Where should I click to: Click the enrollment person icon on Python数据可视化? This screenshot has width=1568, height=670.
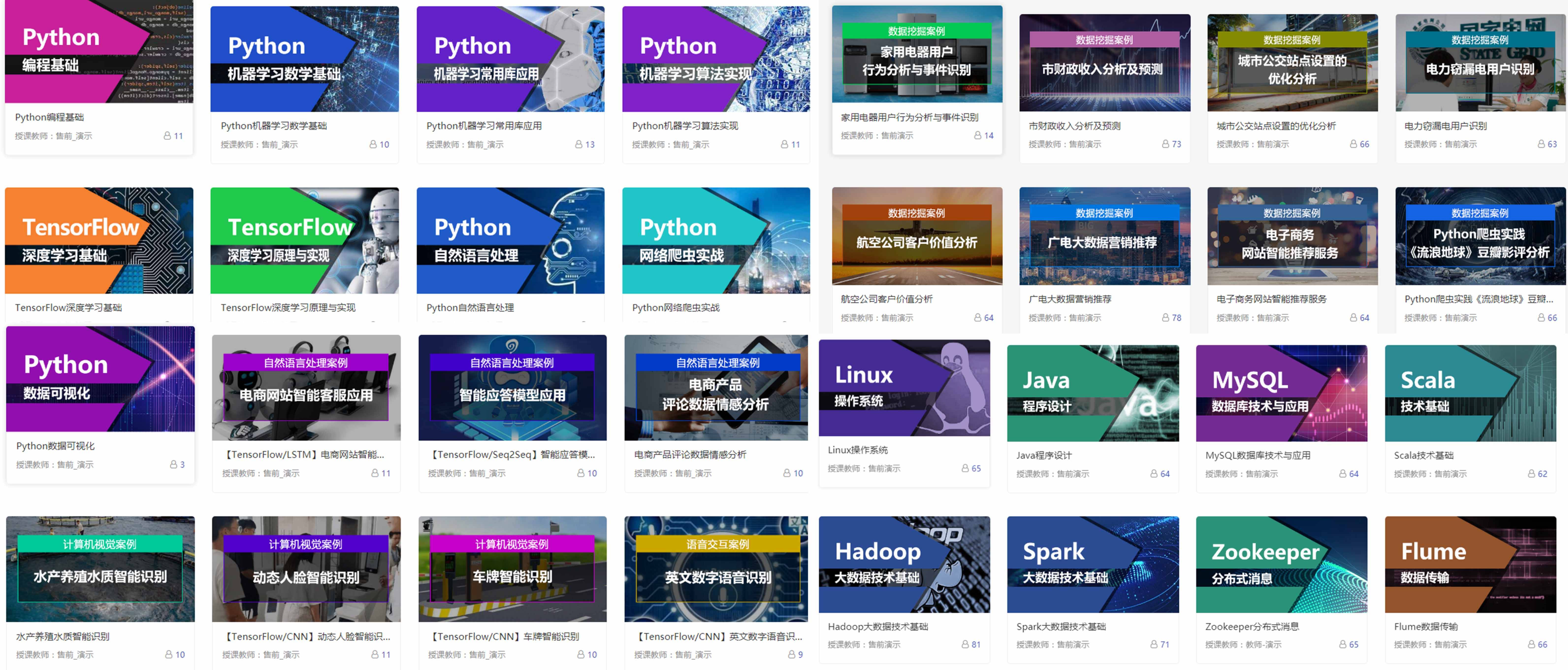tap(173, 465)
